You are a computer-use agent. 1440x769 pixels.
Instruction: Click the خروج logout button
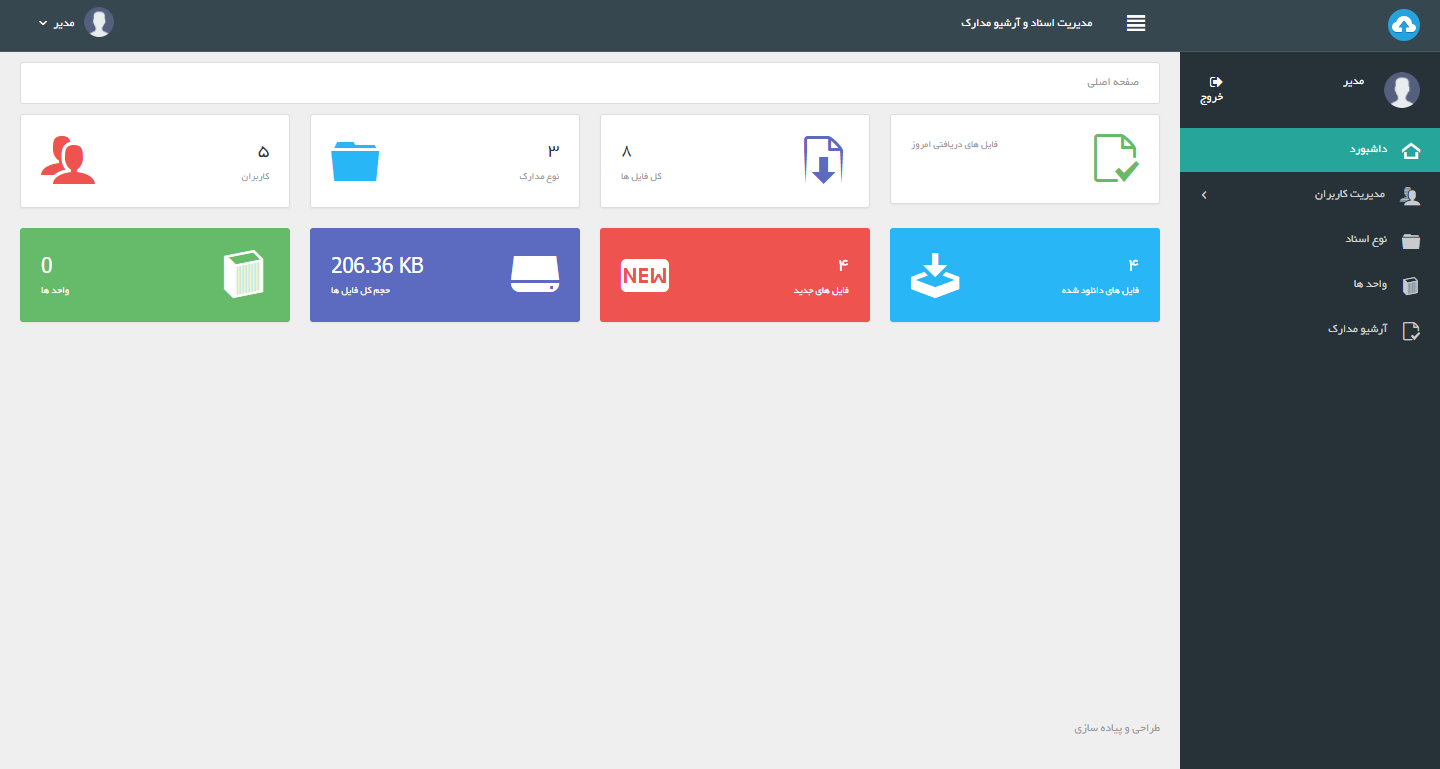point(1212,89)
